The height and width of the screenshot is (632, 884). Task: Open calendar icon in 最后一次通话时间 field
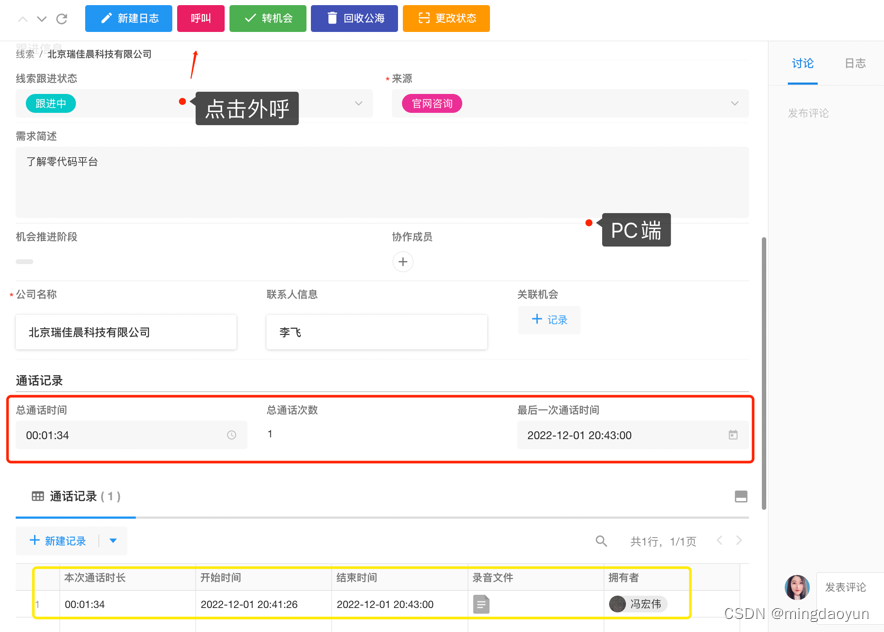pos(733,435)
